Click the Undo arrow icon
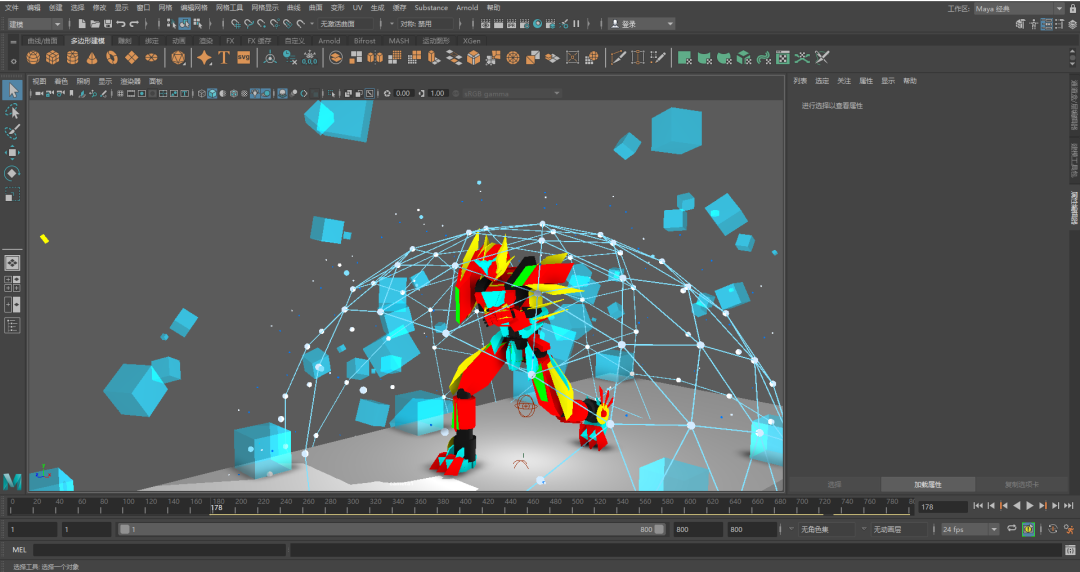 tap(121, 23)
